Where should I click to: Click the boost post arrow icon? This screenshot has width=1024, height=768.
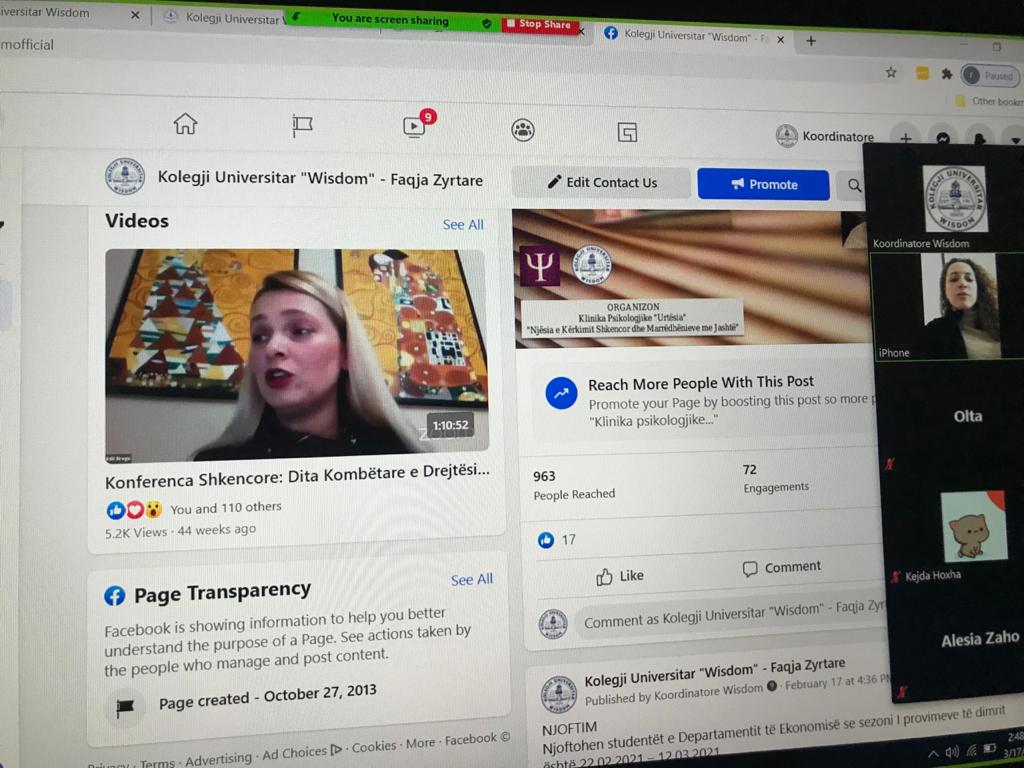[561, 393]
